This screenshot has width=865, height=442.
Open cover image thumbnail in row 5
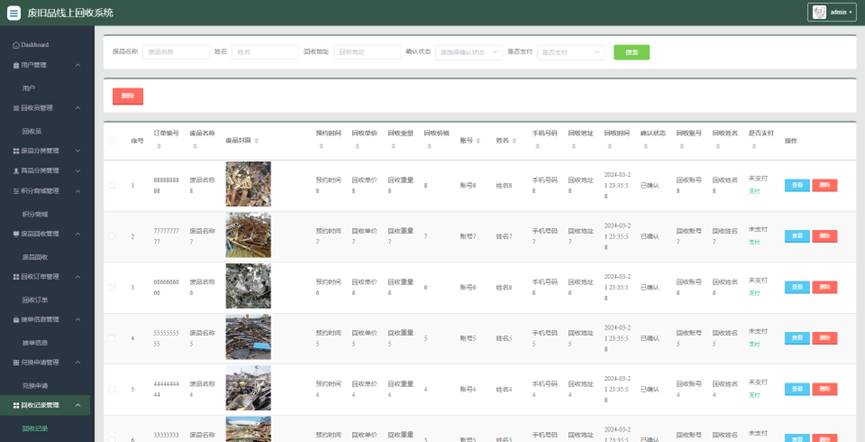(x=248, y=388)
